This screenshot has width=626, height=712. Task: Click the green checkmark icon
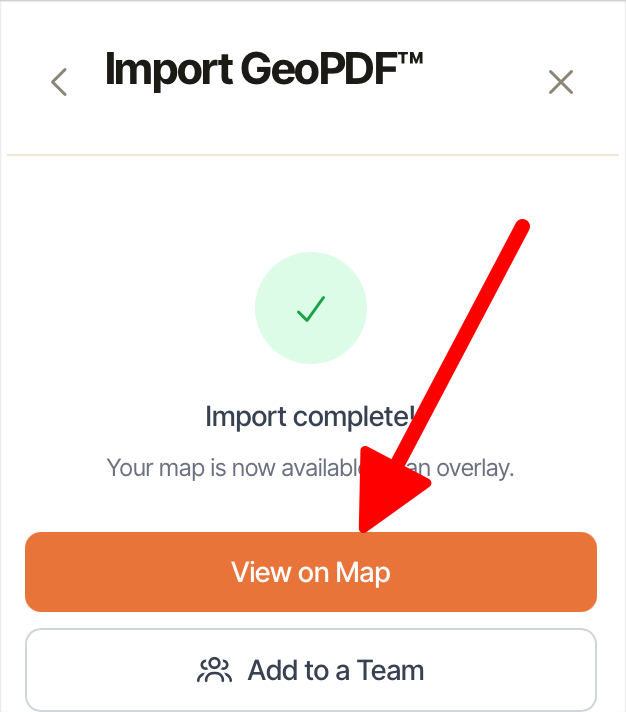311,309
